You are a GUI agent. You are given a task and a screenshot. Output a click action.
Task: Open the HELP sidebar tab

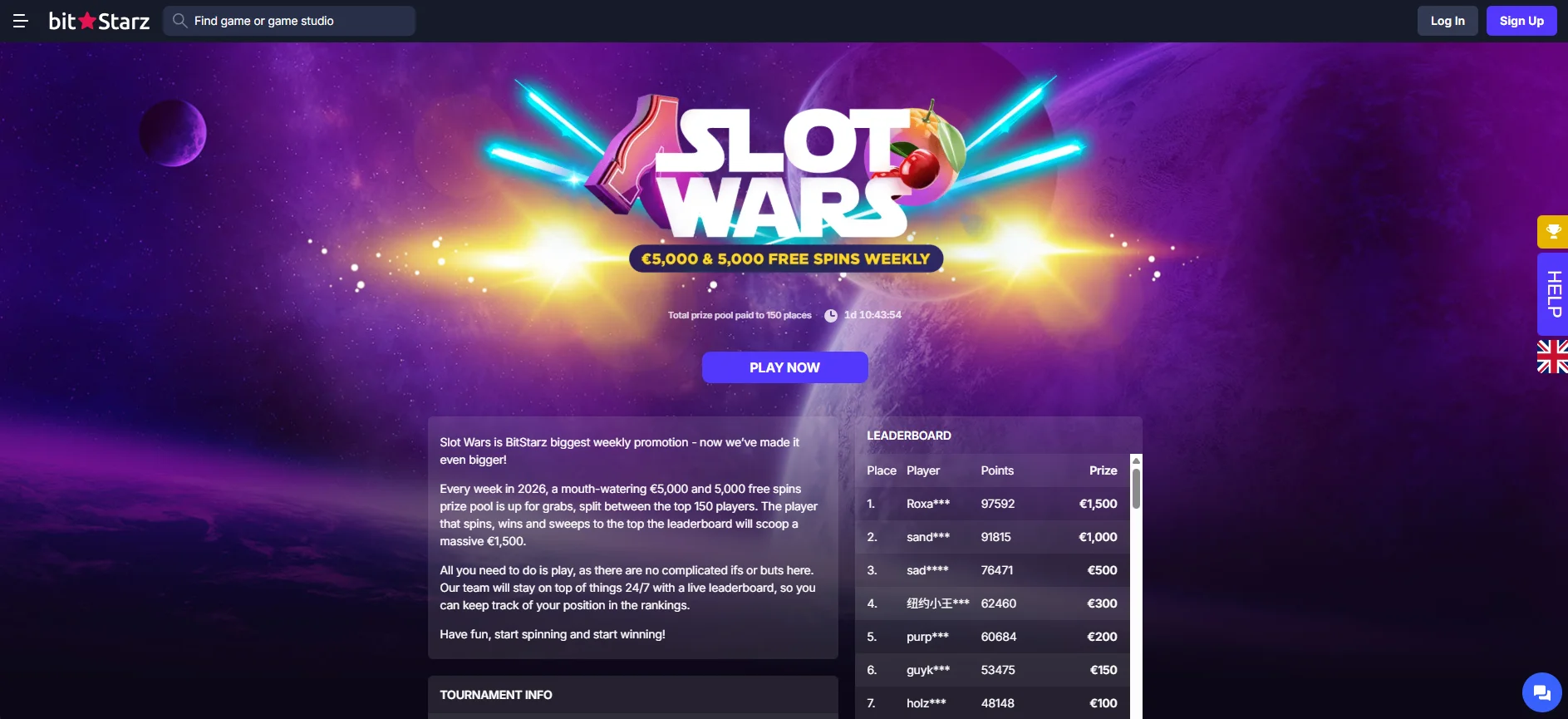[x=1552, y=293]
